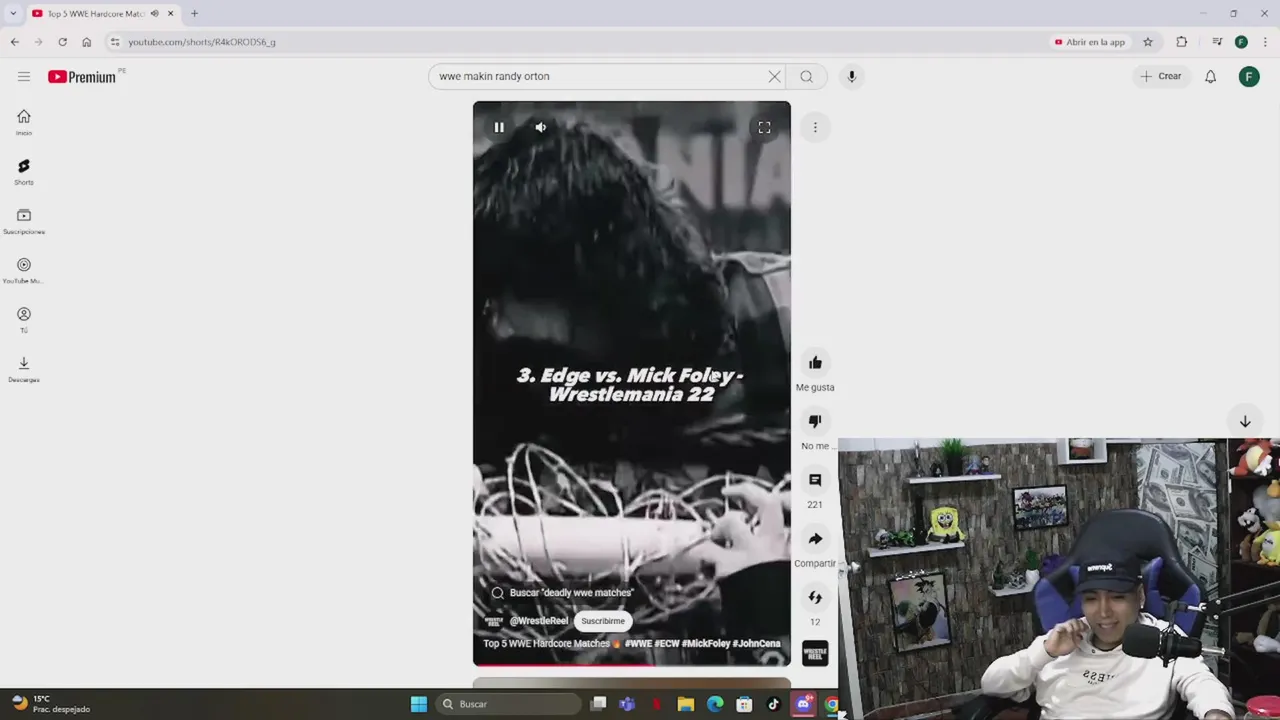Mute the Short's volume

click(540, 127)
